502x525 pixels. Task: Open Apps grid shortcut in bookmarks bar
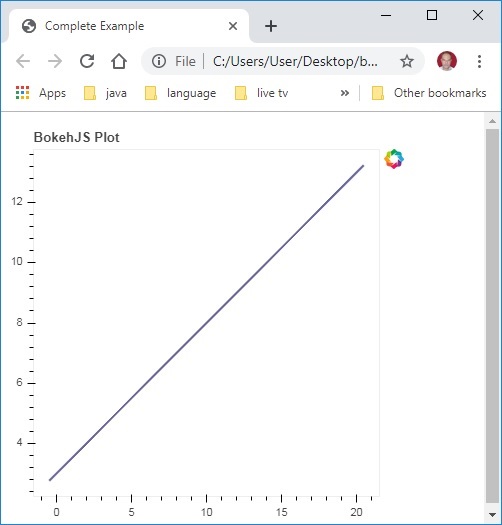pos(41,93)
